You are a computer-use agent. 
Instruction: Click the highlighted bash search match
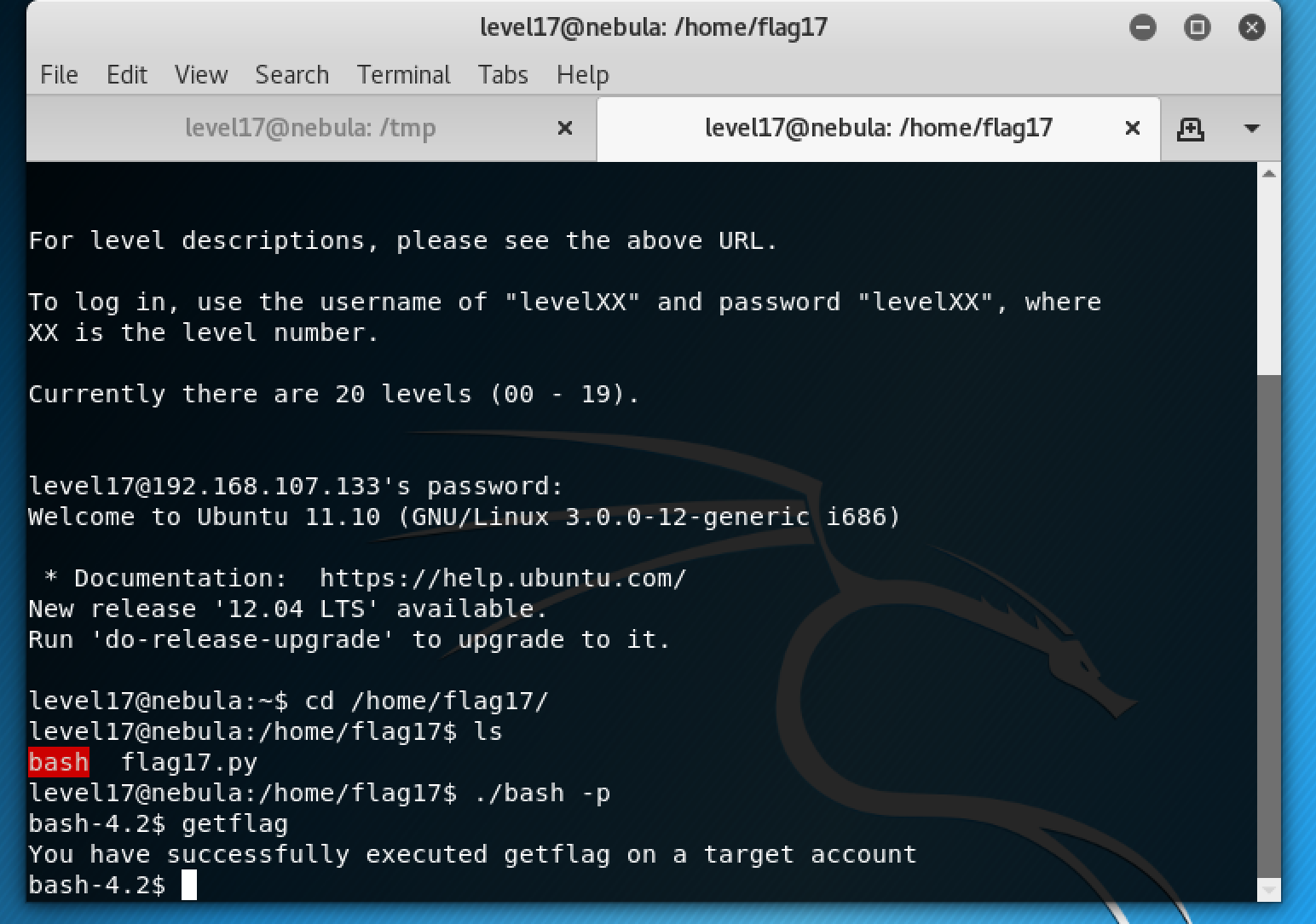click(58, 762)
